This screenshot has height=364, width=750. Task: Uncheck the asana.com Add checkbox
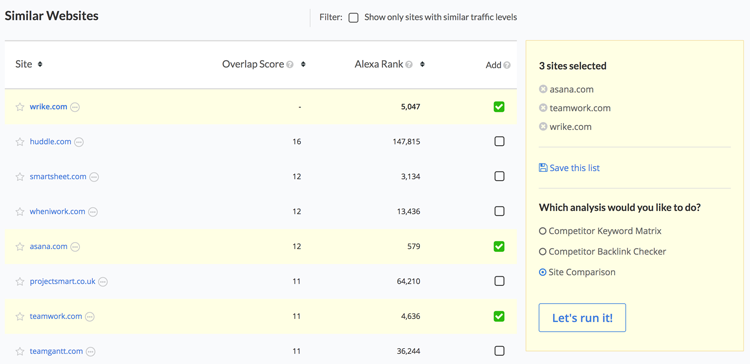(499, 246)
